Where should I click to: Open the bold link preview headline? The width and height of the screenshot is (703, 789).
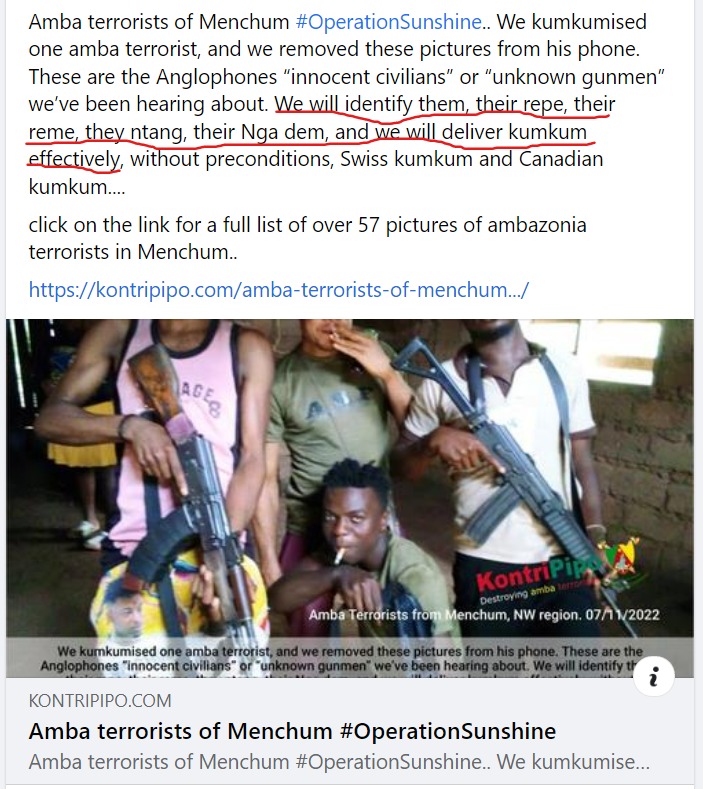(x=292, y=731)
